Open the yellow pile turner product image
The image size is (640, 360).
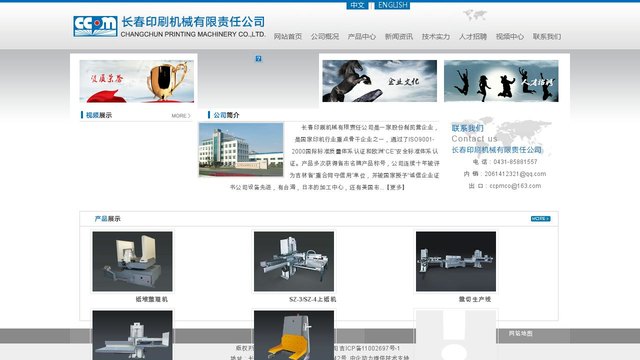tap(294, 335)
